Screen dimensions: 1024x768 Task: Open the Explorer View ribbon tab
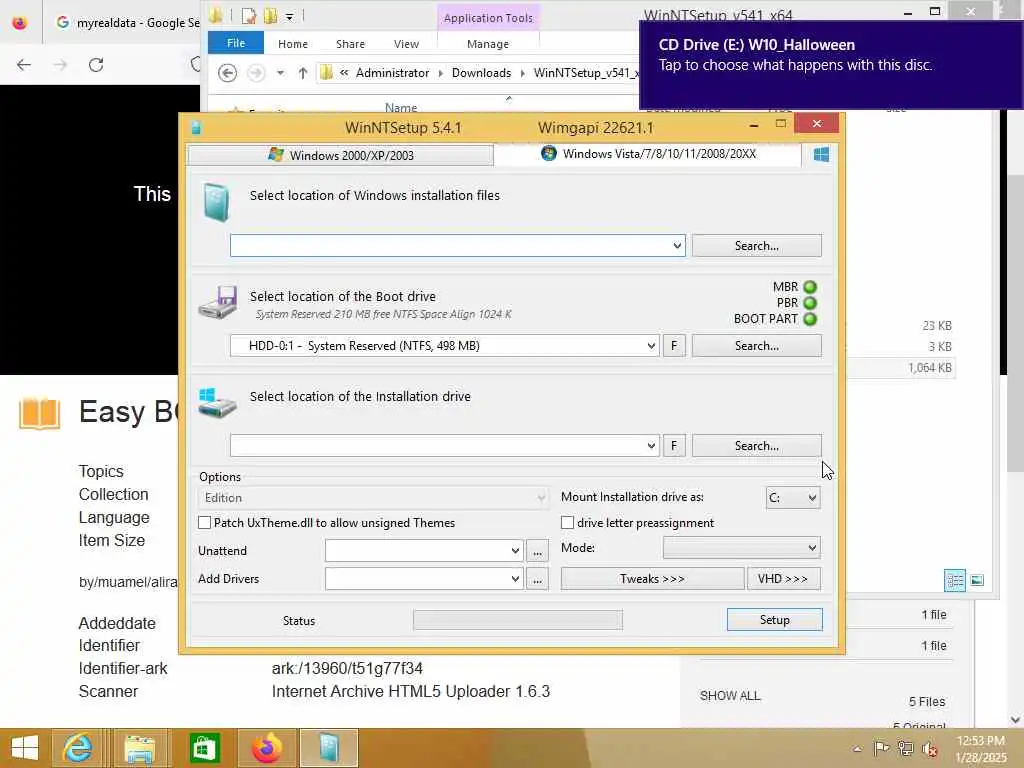[x=406, y=44]
